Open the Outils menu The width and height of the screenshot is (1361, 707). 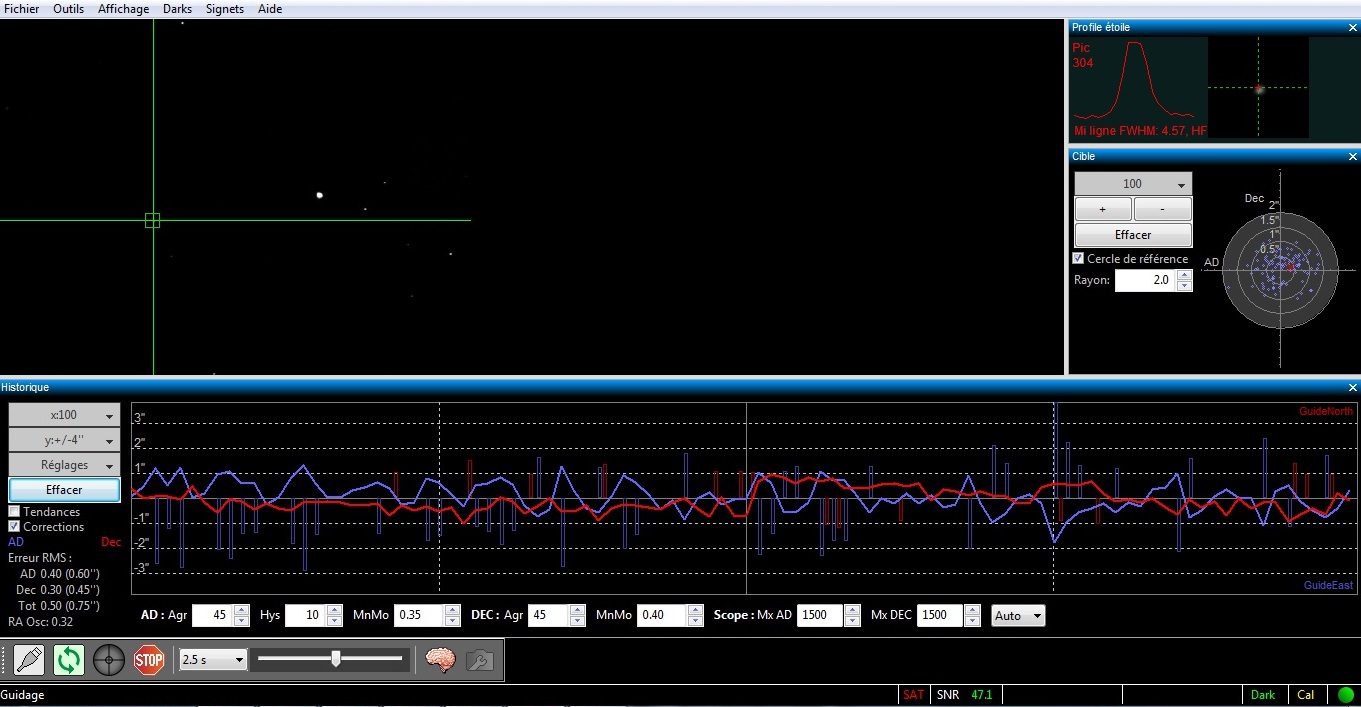69,9
